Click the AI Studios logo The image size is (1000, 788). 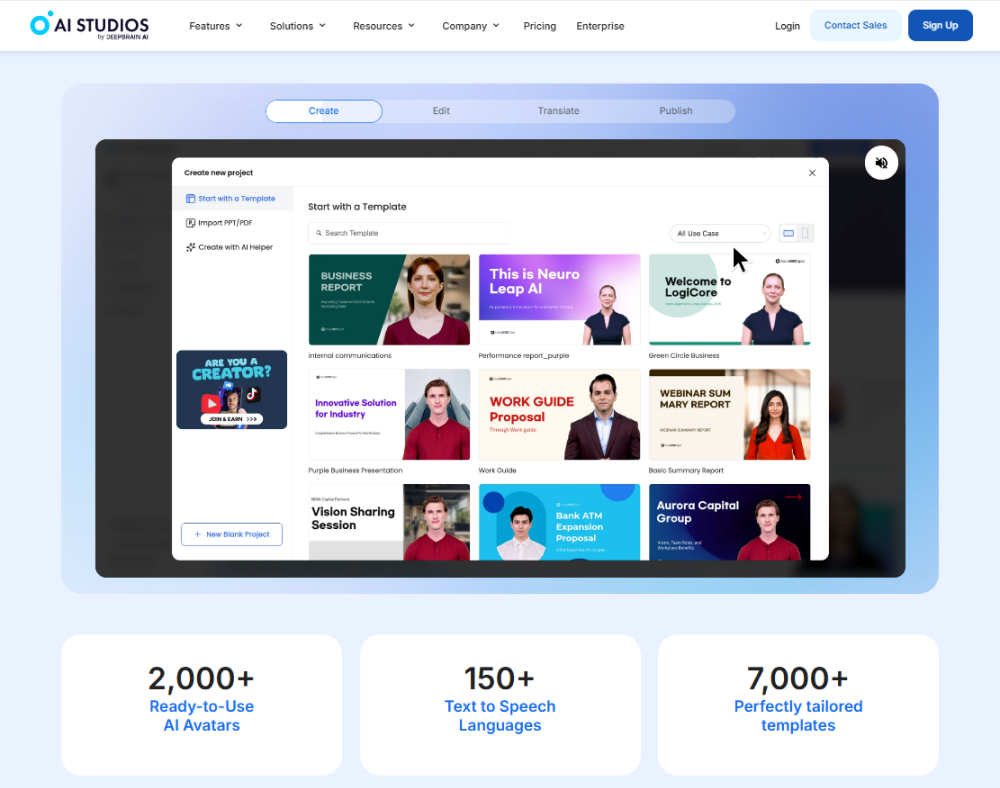pyautogui.click(x=89, y=26)
